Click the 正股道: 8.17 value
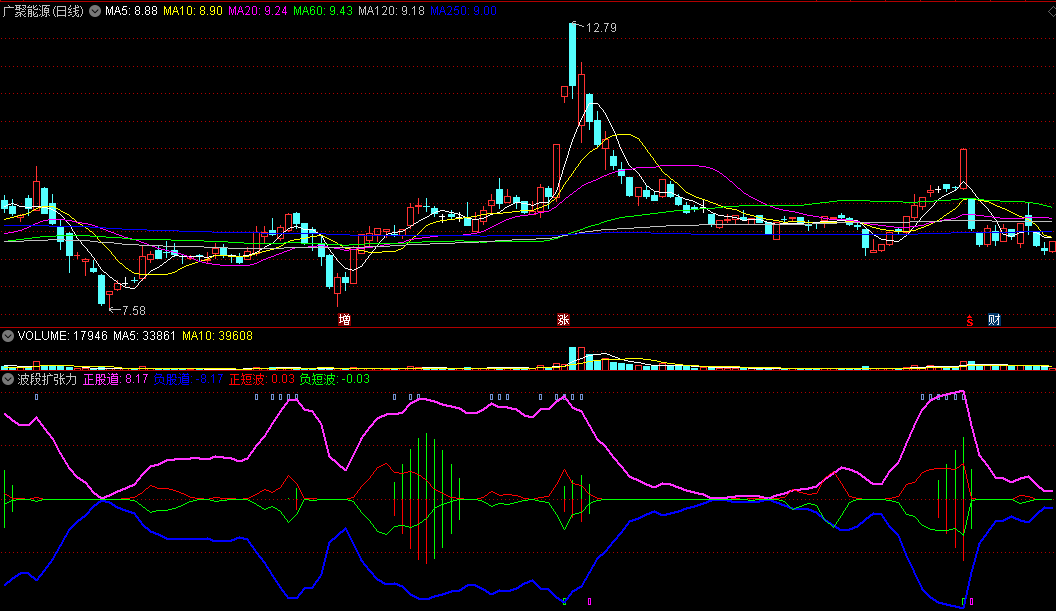Viewport: 1056px width, 611px height. coord(115,379)
